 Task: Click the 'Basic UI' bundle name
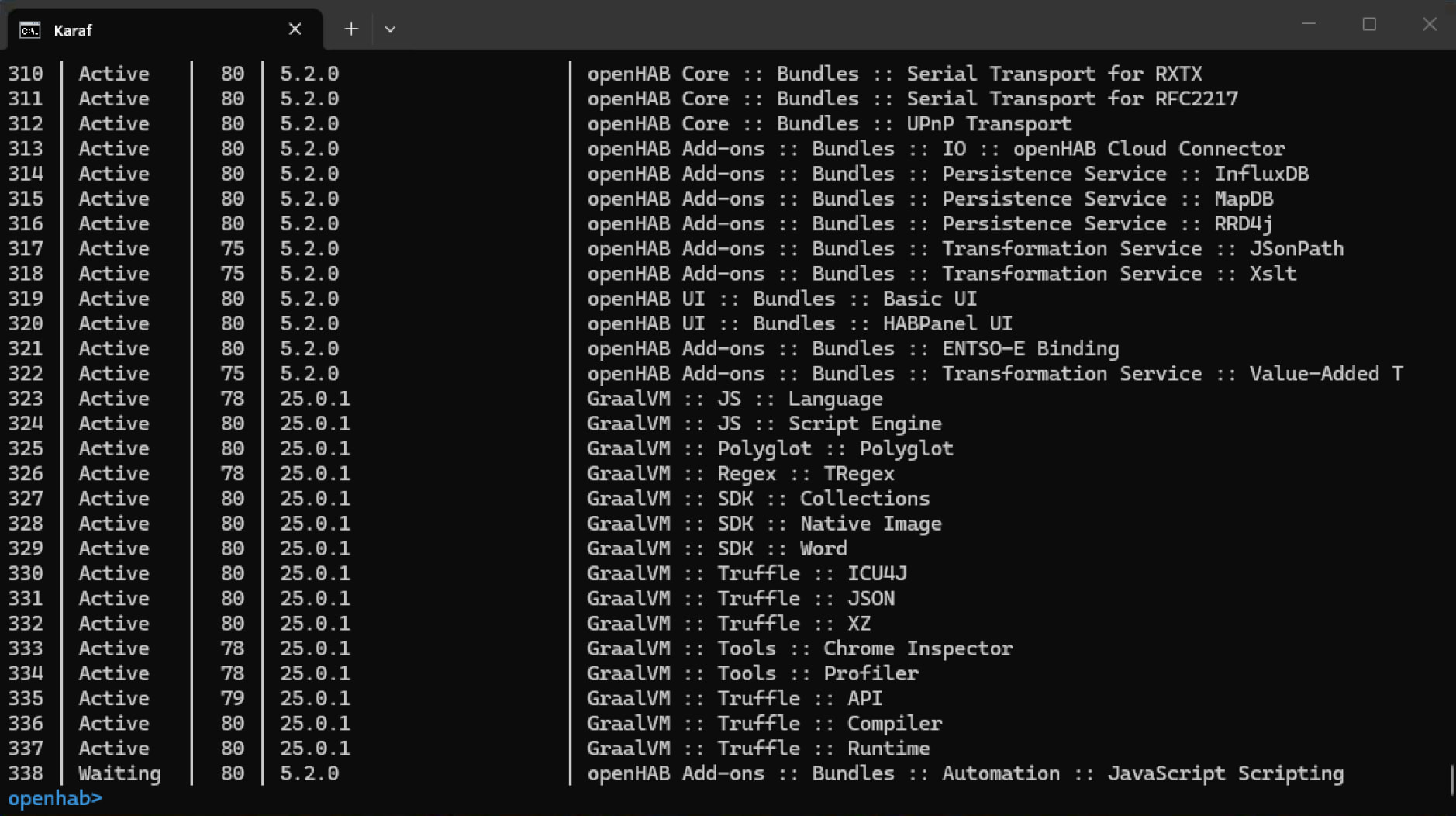click(930, 299)
